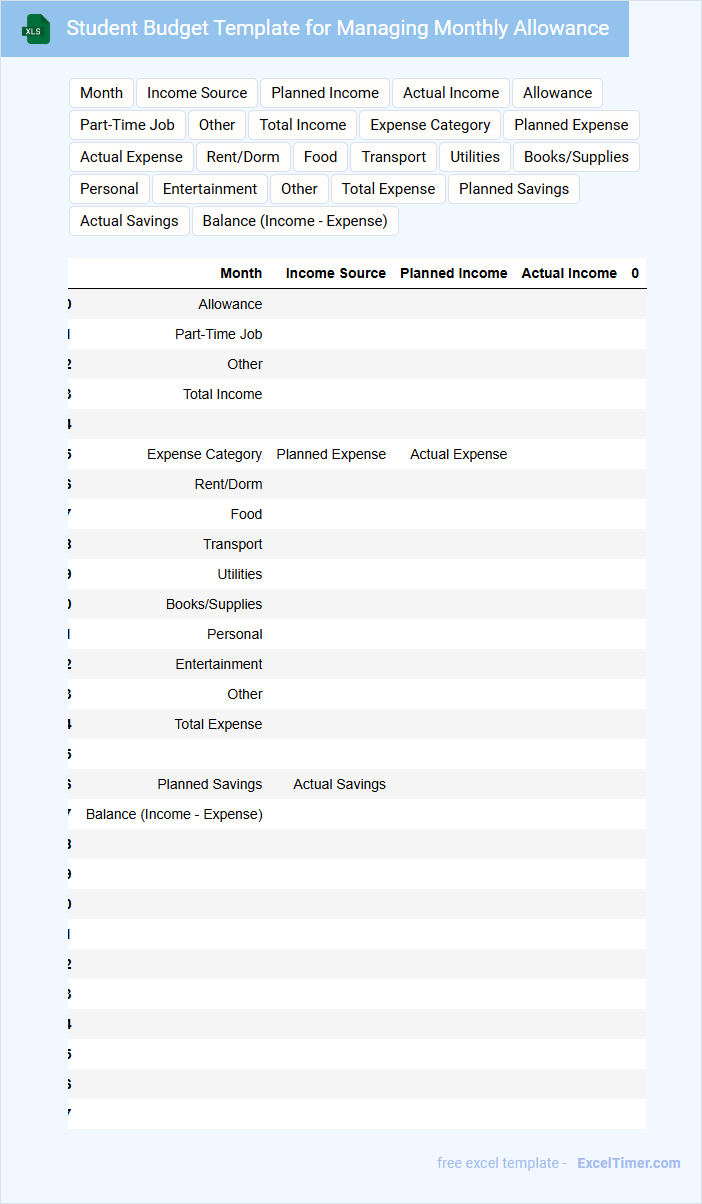Click the green XLS file icon
Screen dimensions: 702x1204
click(x=36, y=29)
